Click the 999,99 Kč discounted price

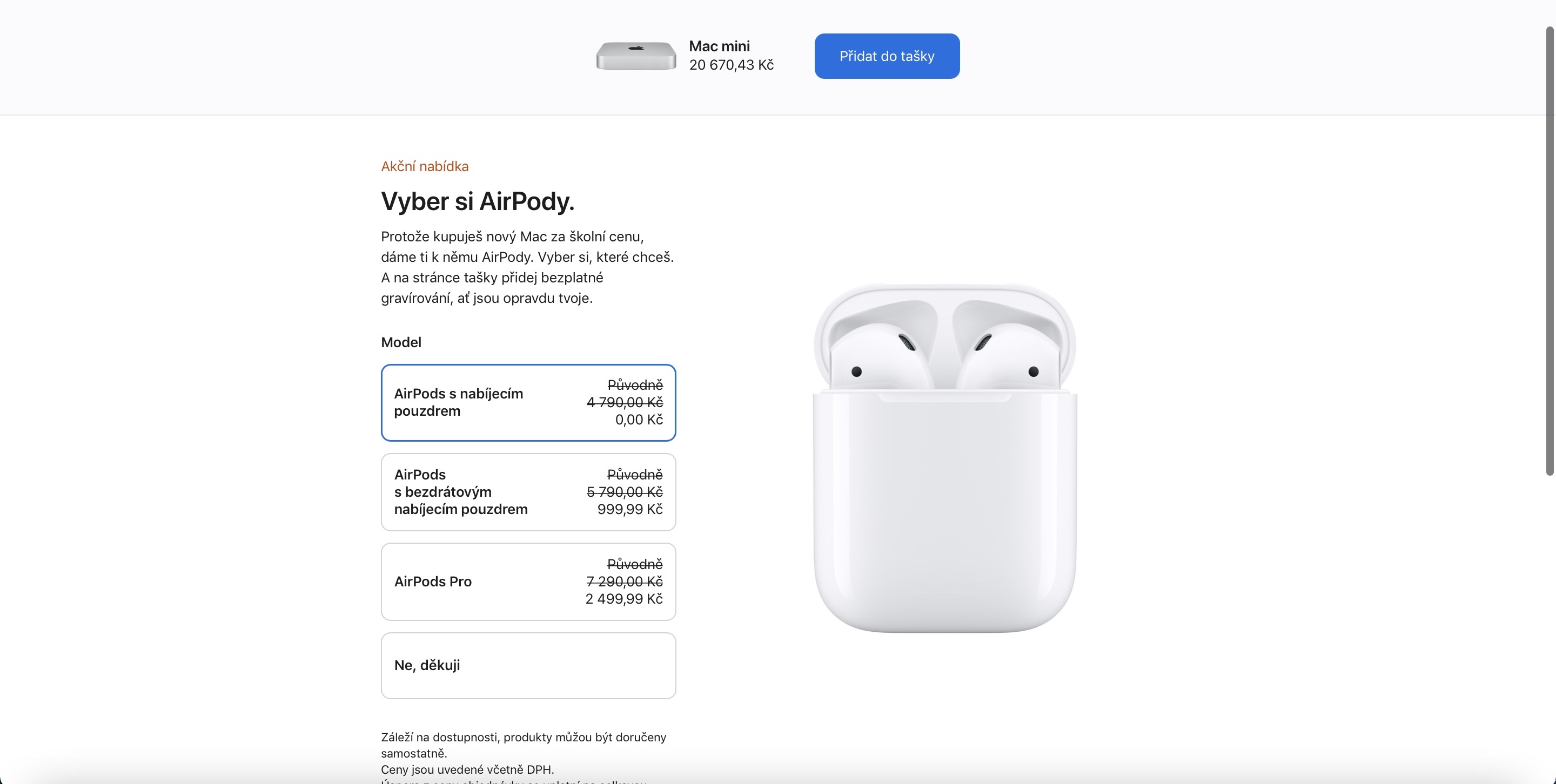(x=629, y=509)
